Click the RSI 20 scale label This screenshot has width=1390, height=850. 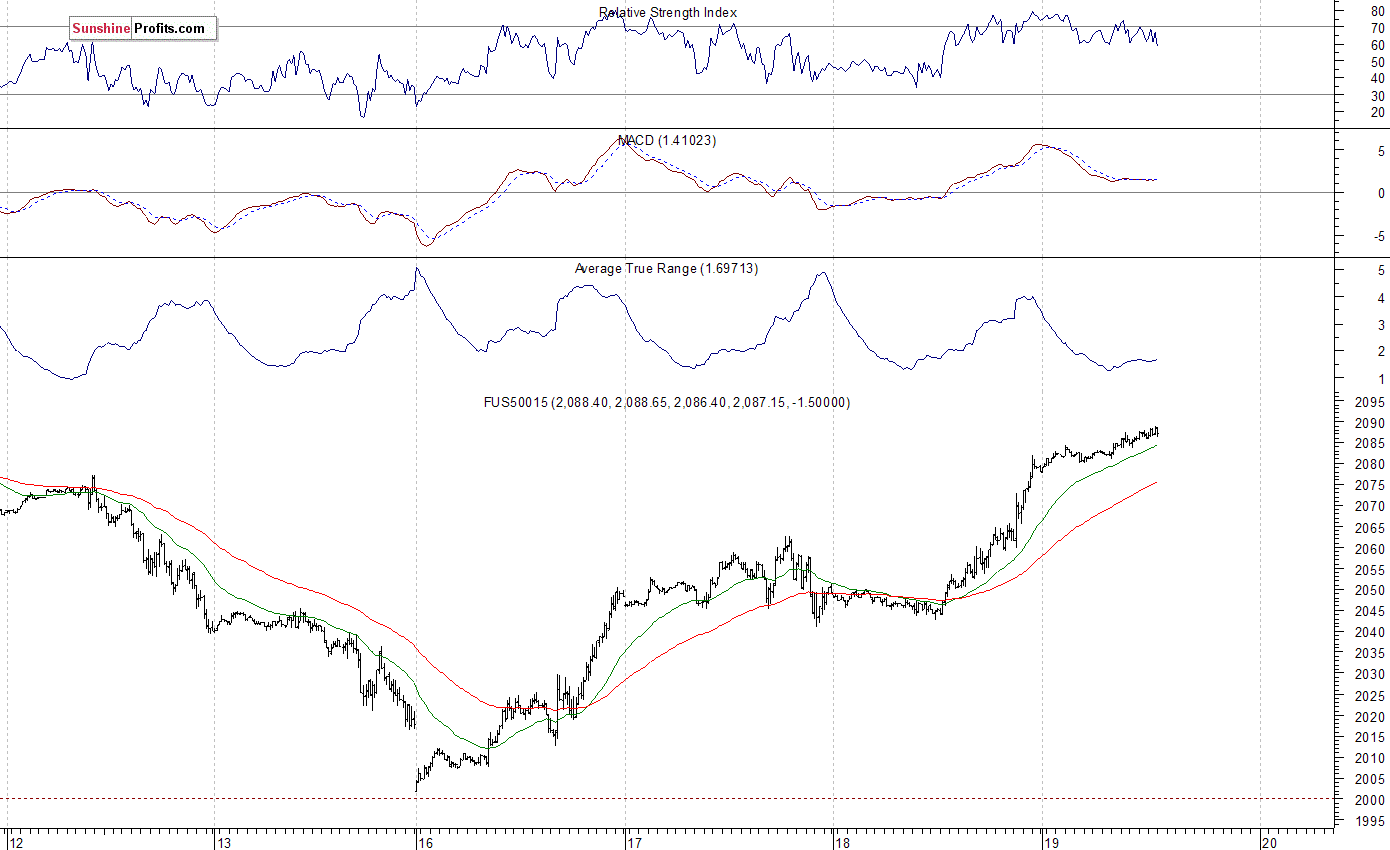[1377, 113]
